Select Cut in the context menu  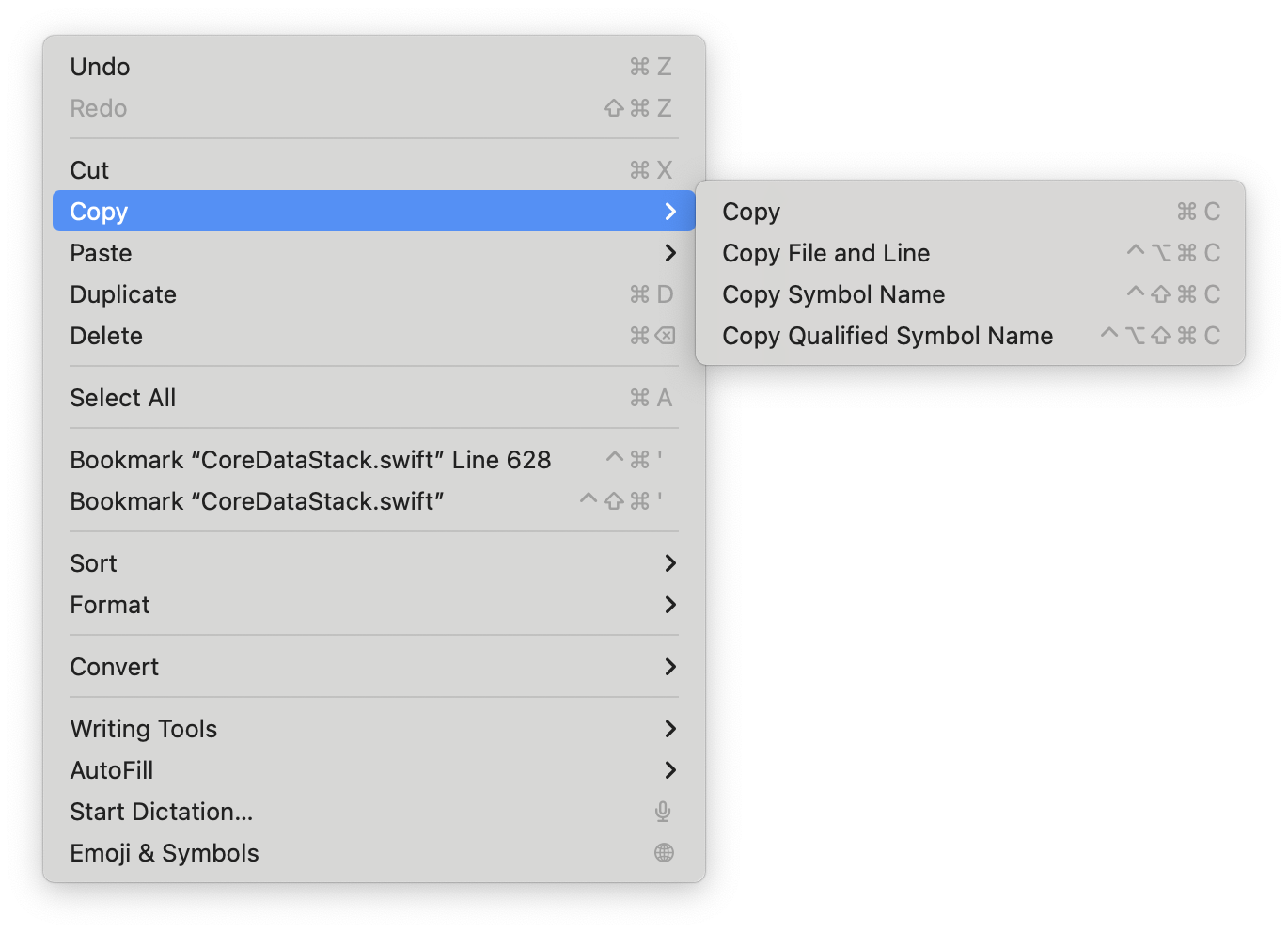coord(90,170)
